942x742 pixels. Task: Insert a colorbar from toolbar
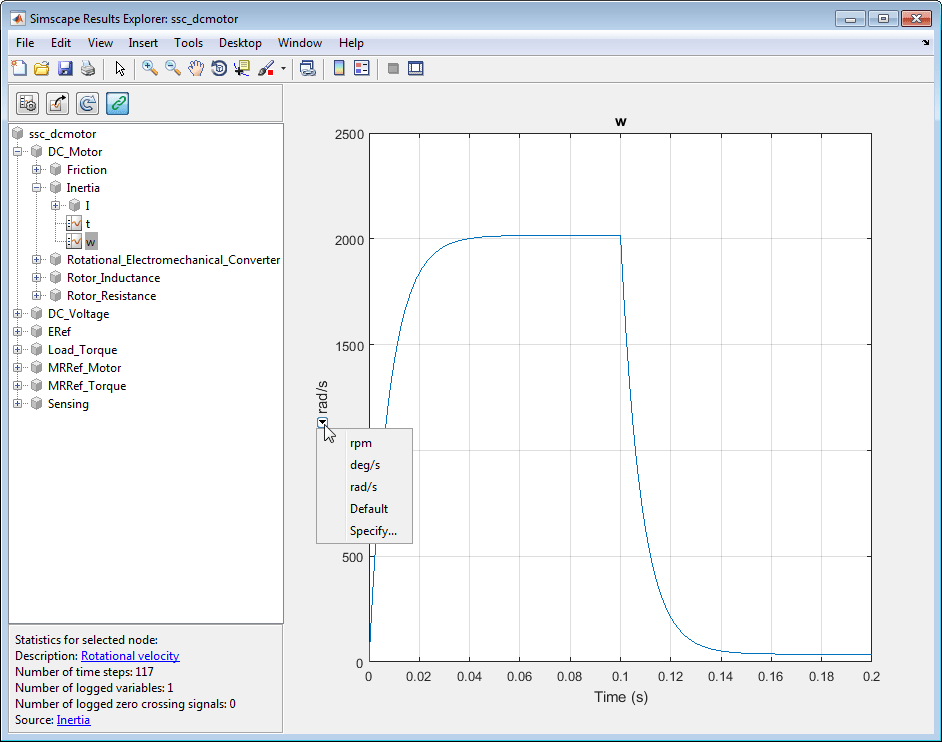(339, 69)
